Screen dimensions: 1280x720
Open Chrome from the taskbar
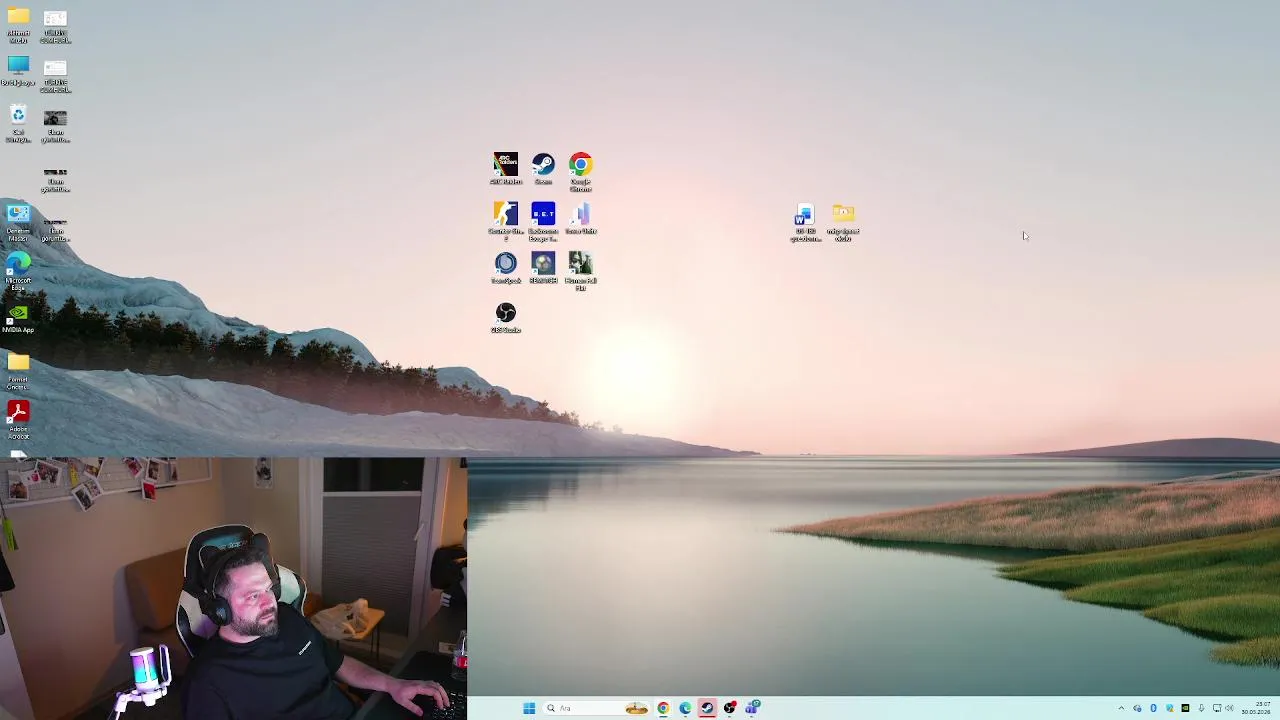click(x=663, y=708)
